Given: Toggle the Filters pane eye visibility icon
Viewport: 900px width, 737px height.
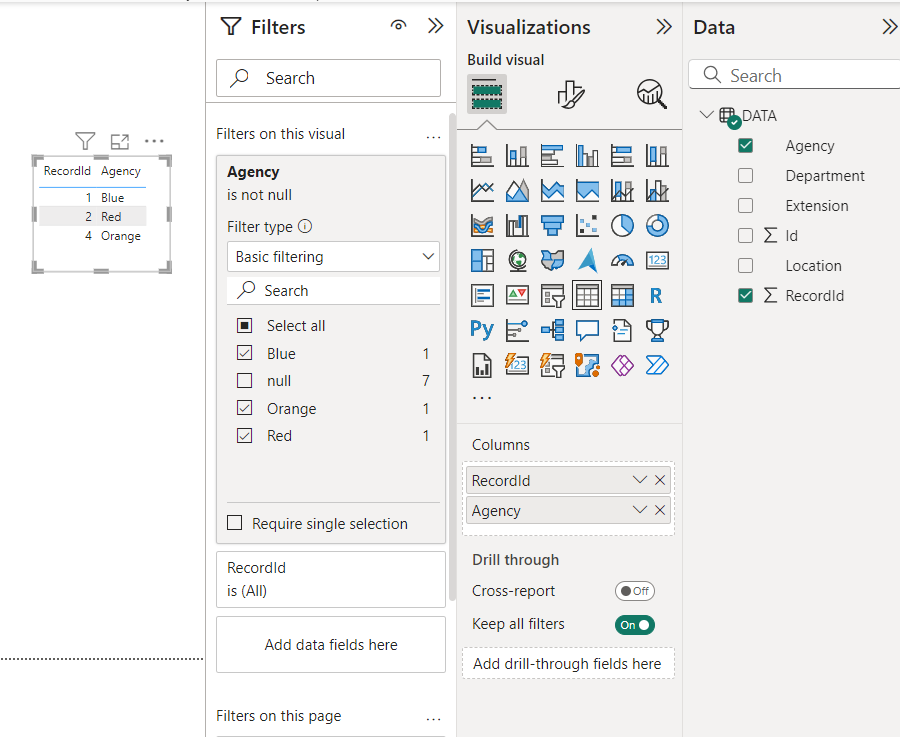Looking at the screenshot, I should (398, 25).
